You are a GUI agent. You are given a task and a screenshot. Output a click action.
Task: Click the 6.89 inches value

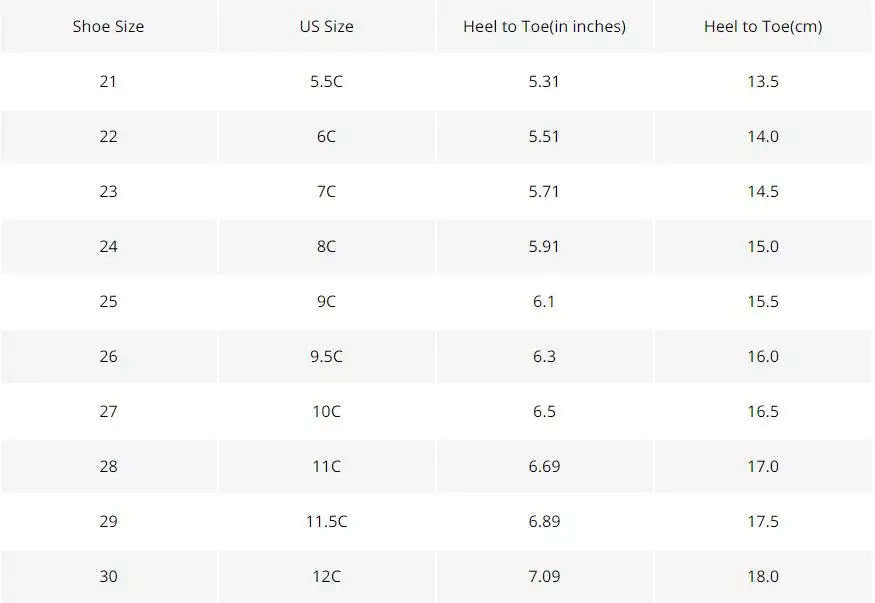coord(544,522)
